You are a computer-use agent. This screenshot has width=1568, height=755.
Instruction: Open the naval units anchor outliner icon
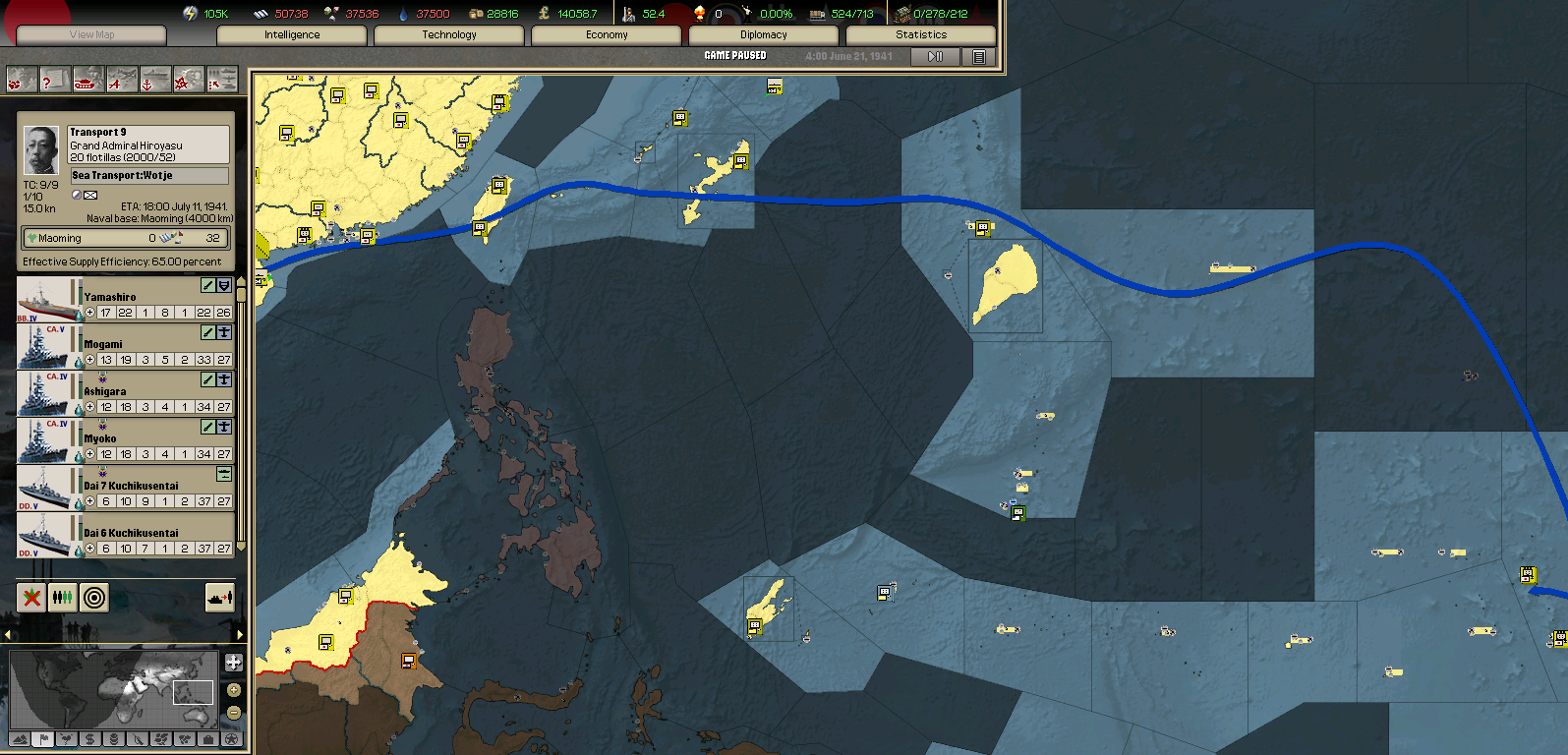(x=154, y=81)
